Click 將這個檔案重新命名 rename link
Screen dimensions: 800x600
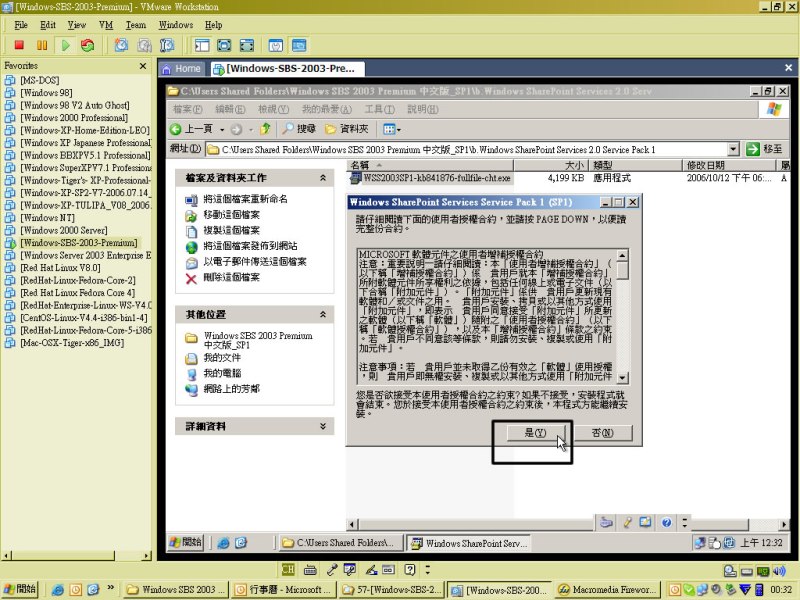click(245, 199)
